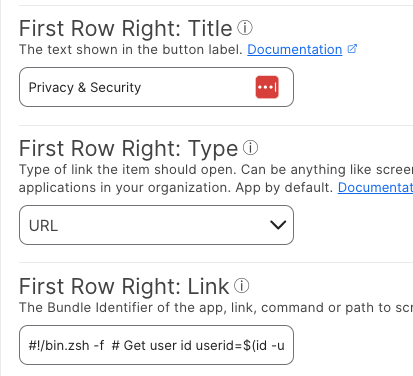Click info icon beside First Row Right: Link
Image resolution: width=413 pixels, height=376 pixels.
242,286
